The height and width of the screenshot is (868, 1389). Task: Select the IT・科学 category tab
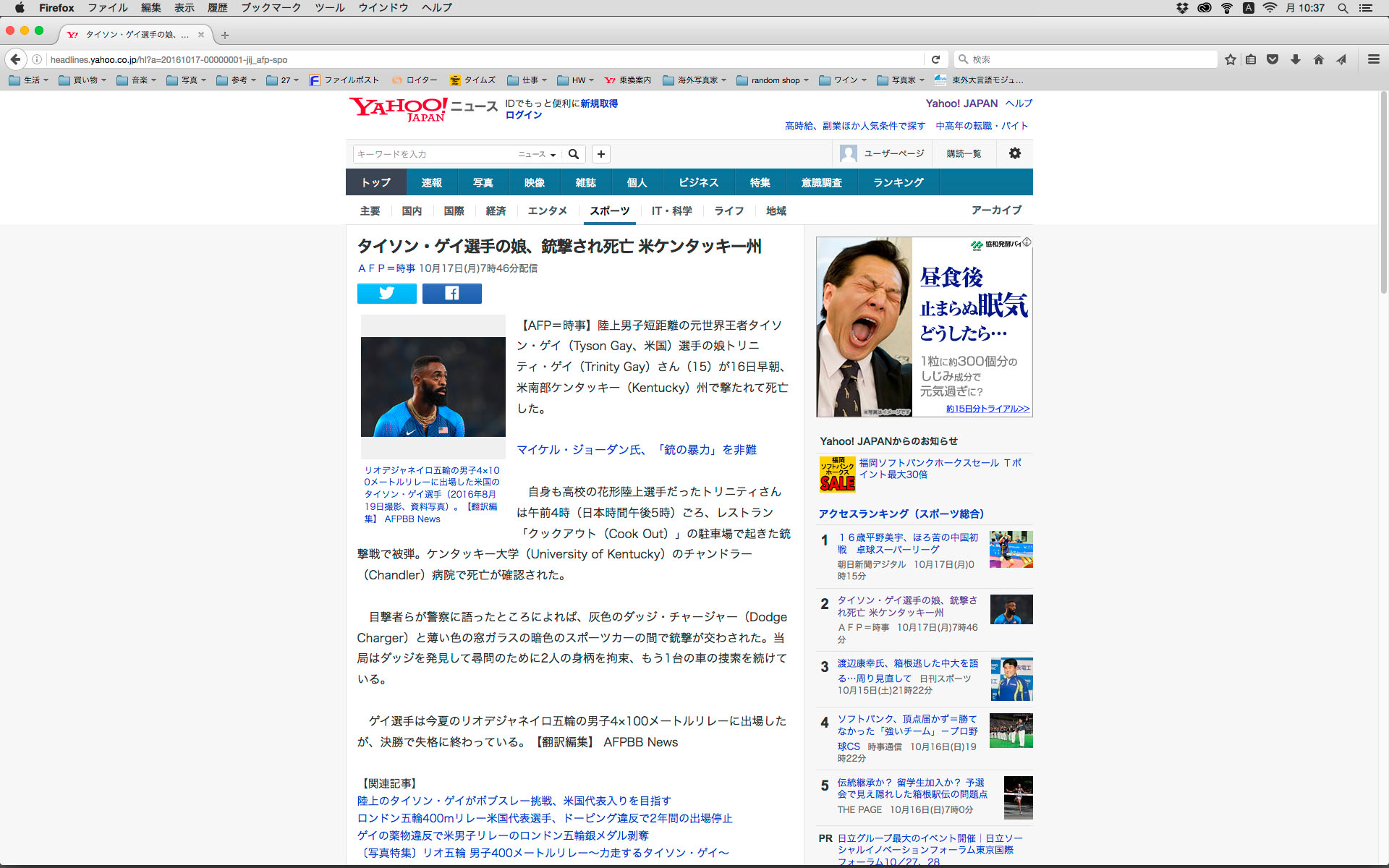click(x=671, y=210)
